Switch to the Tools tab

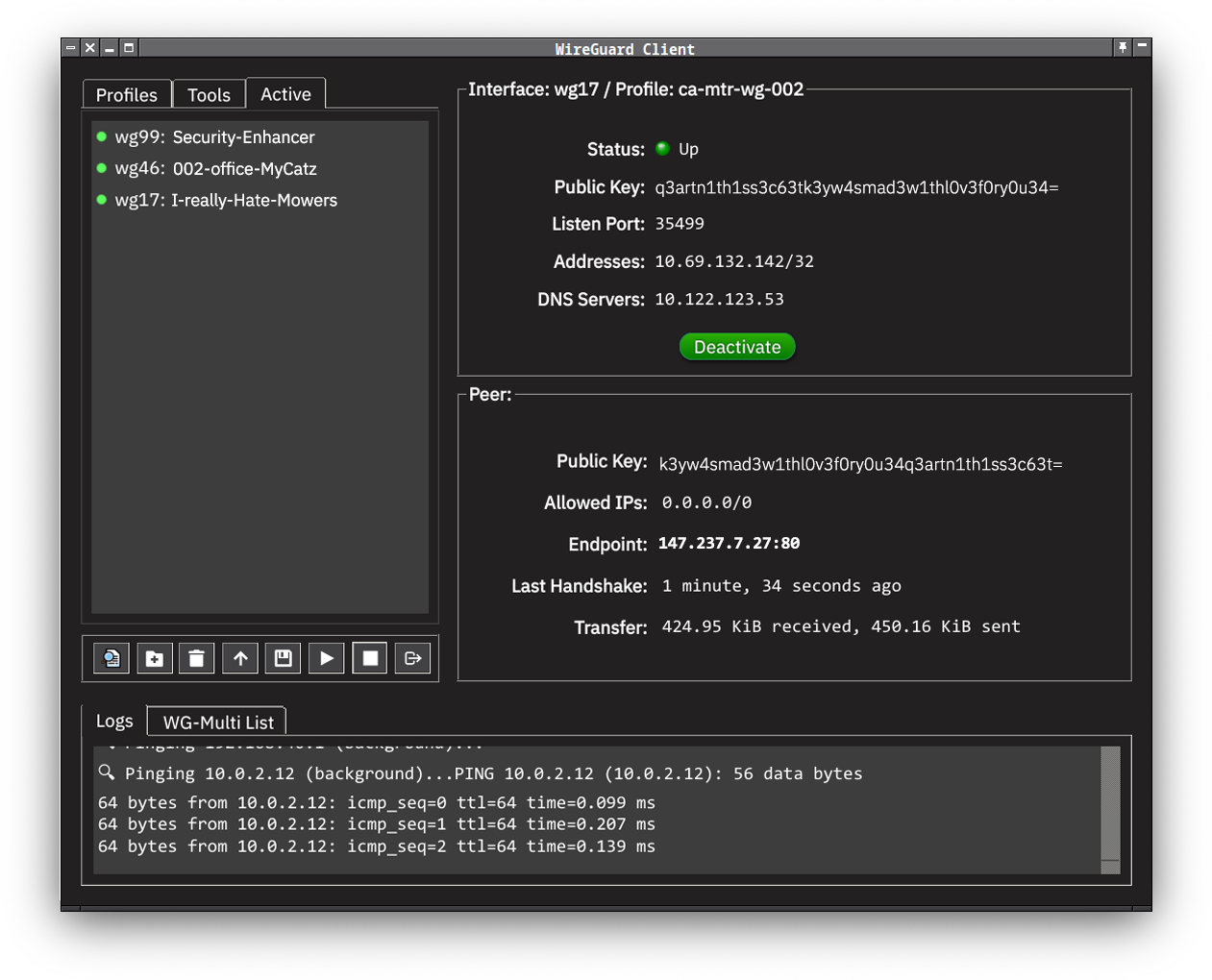click(209, 95)
